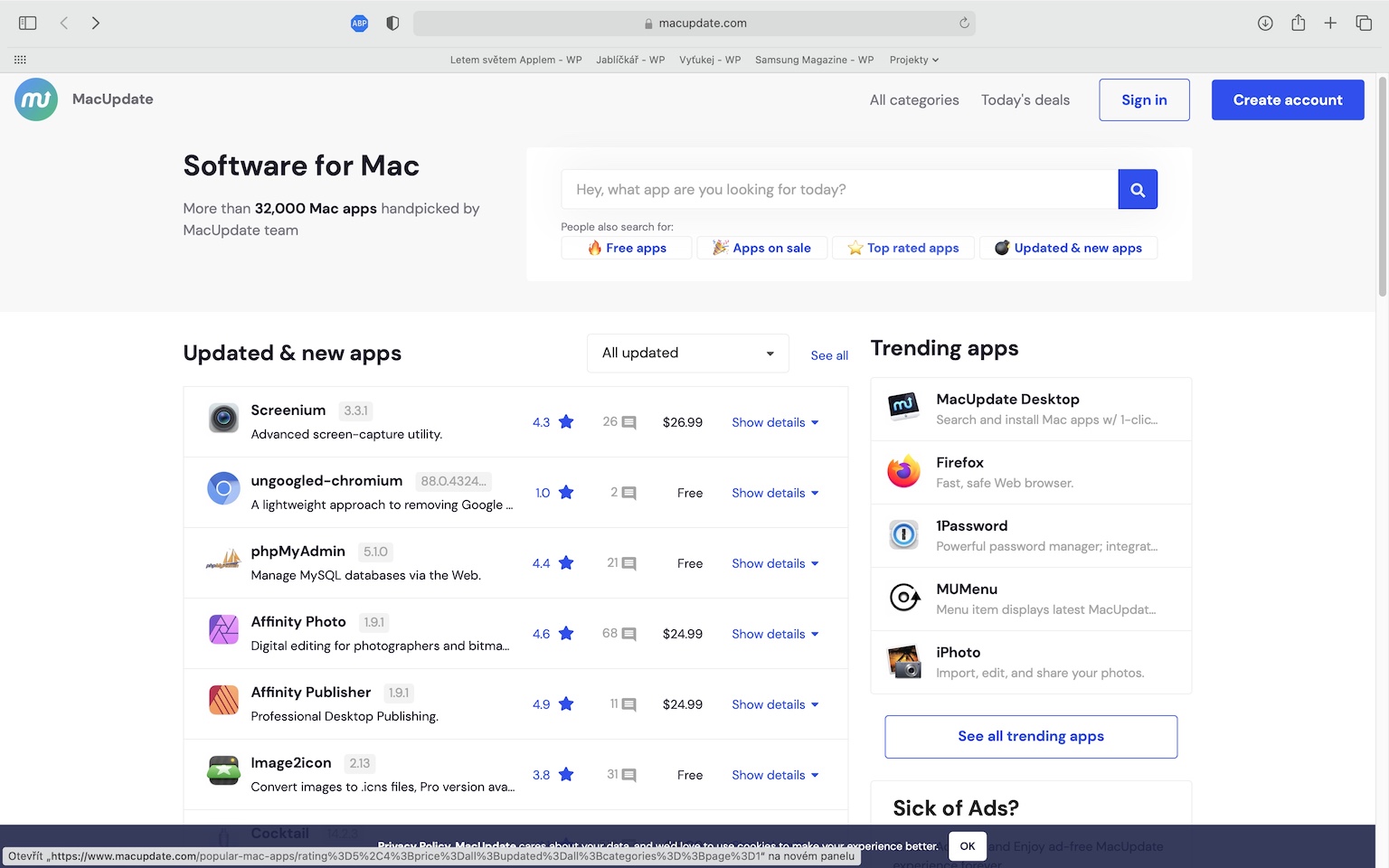Select the Apps on sale suggestion
Image resolution: width=1389 pixels, height=868 pixels.
click(x=761, y=248)
